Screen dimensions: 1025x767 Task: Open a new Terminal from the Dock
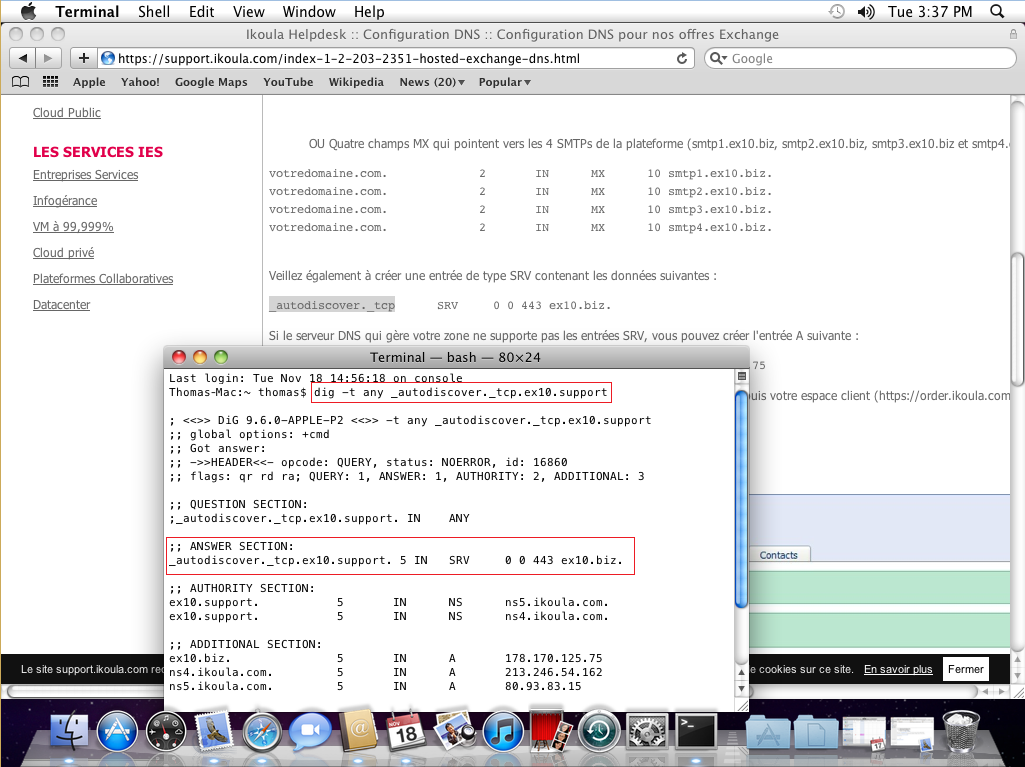point(694,730)
